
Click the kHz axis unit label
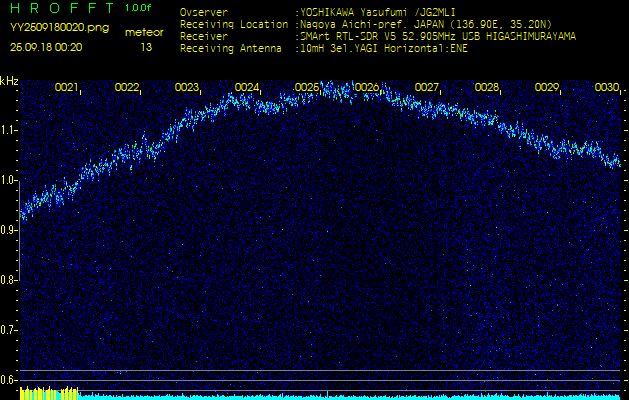tap(9, 81)
